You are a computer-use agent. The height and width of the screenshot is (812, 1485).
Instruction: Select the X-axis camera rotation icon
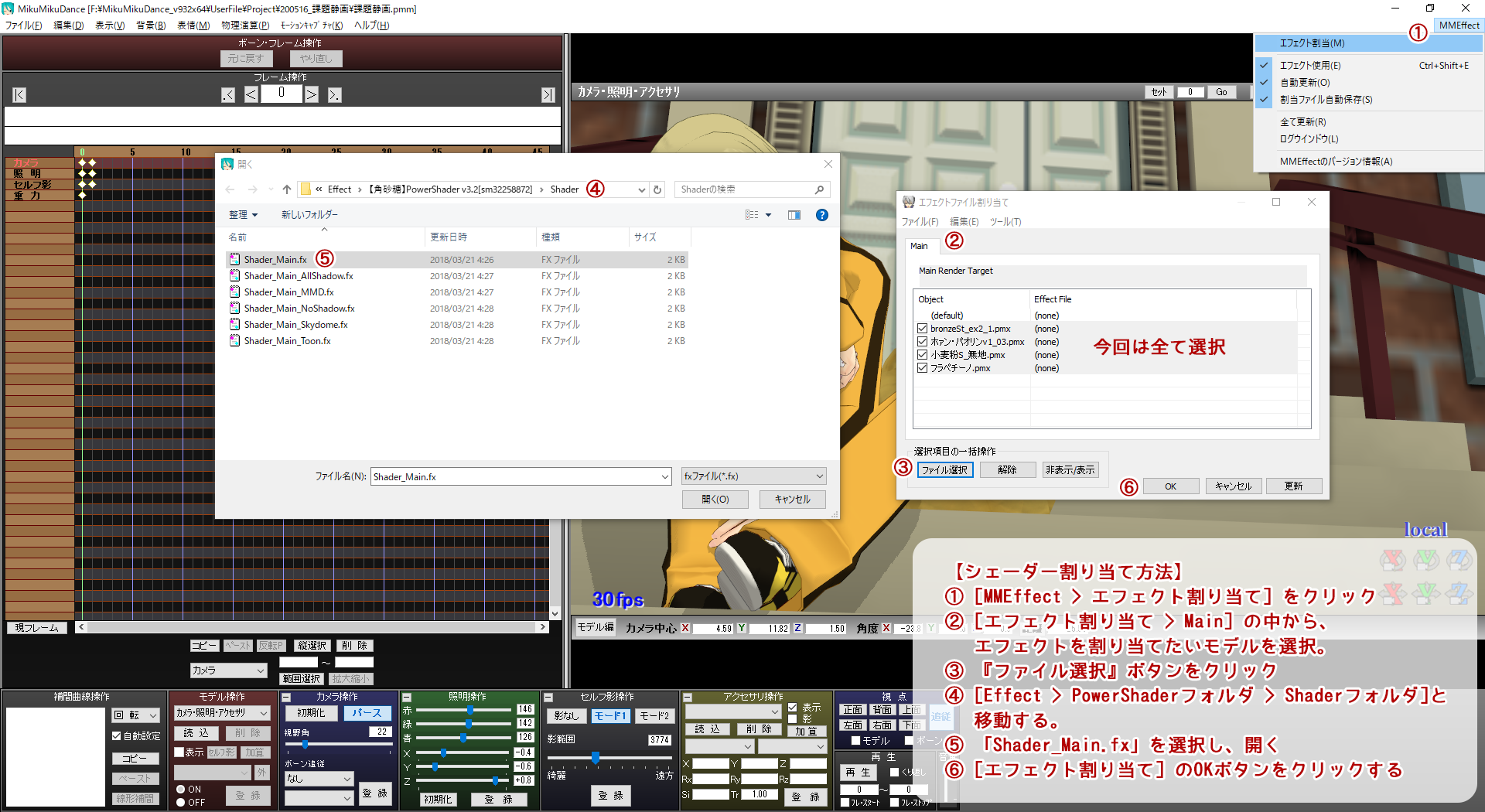click(x=1392, y=560)
